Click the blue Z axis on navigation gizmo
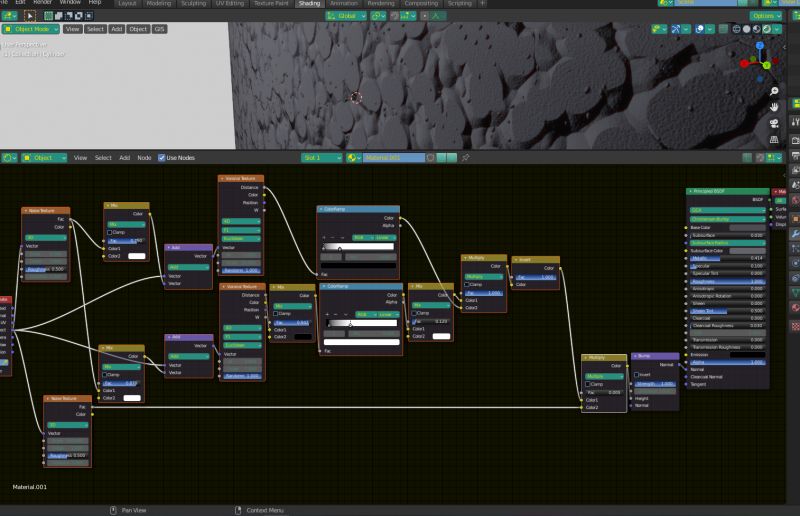 (x=760, y=45)
